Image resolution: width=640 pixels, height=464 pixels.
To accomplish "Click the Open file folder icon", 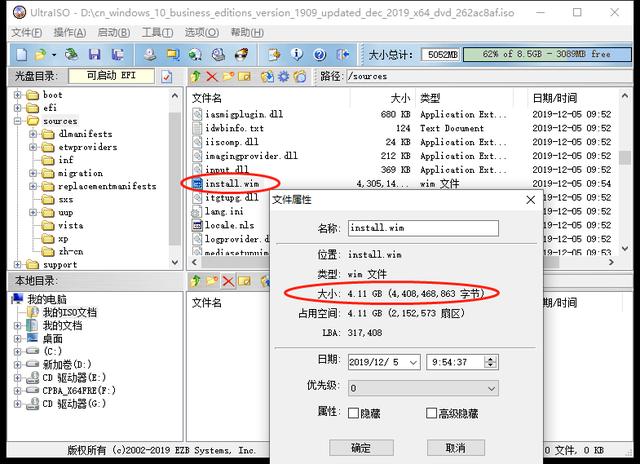I will pyautogui.click(x=40, y=54).
